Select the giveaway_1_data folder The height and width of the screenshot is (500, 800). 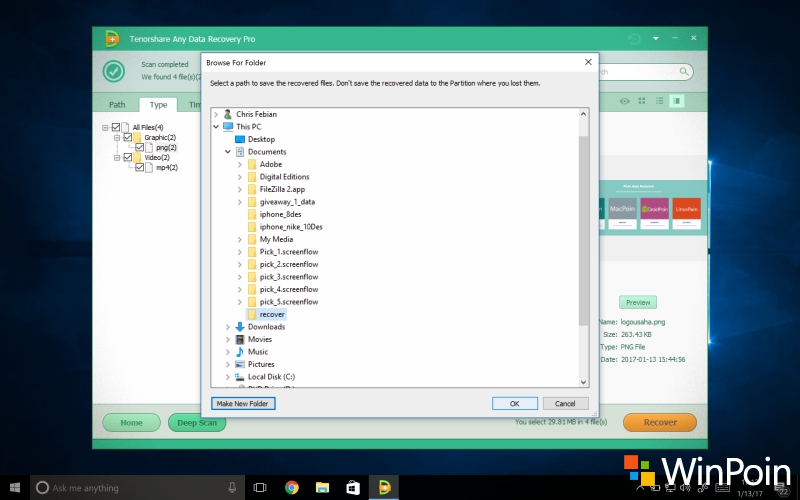pos(287,202)
